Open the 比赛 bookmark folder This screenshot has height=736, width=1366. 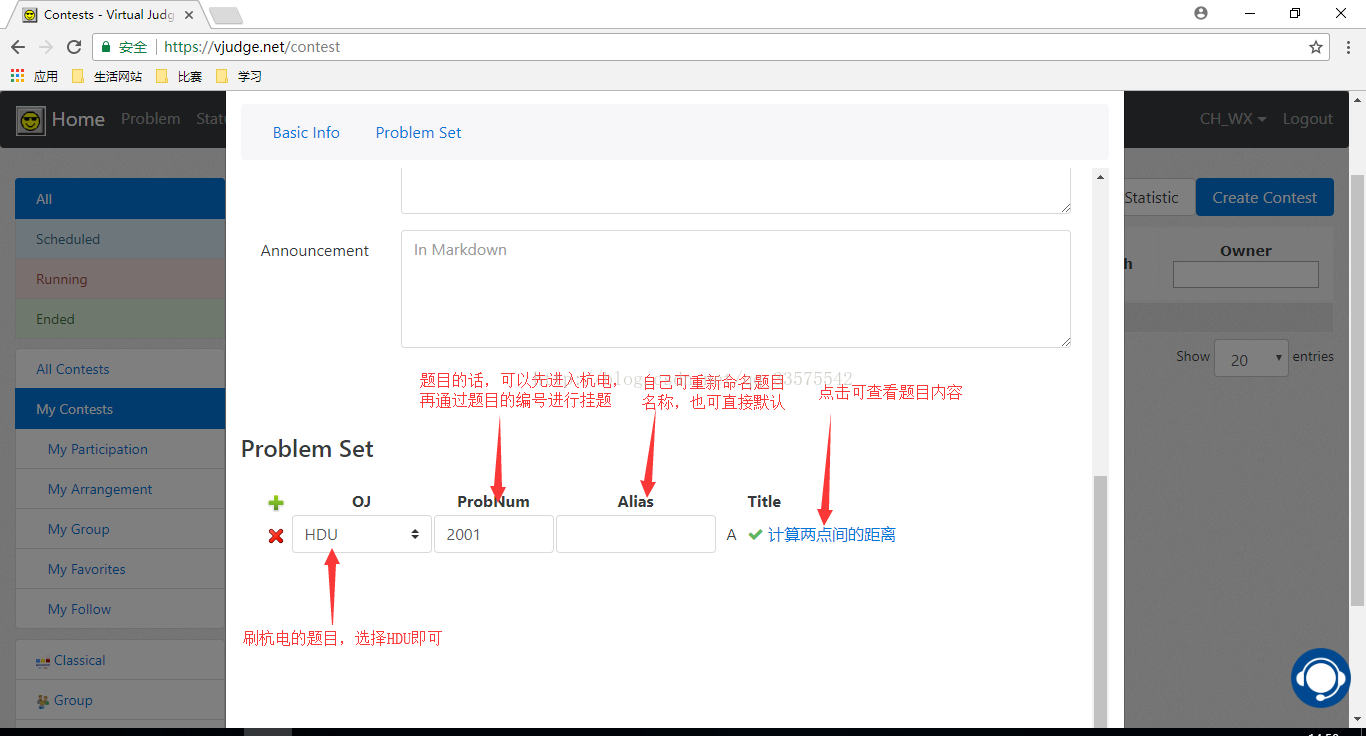click(179, 76)
